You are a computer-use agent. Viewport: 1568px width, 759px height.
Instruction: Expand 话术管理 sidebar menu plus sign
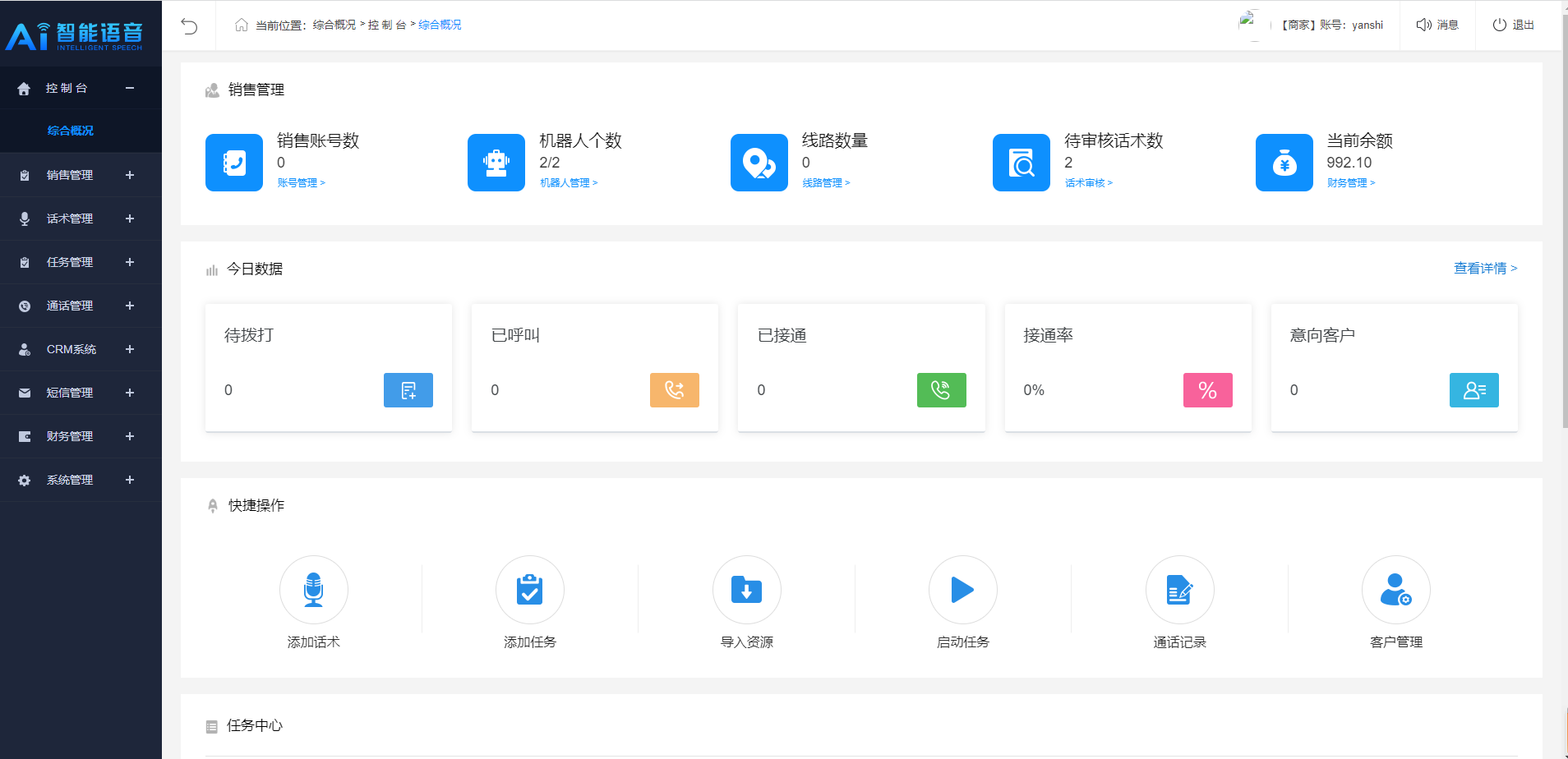pyautogui.click(x=130, y=218)
